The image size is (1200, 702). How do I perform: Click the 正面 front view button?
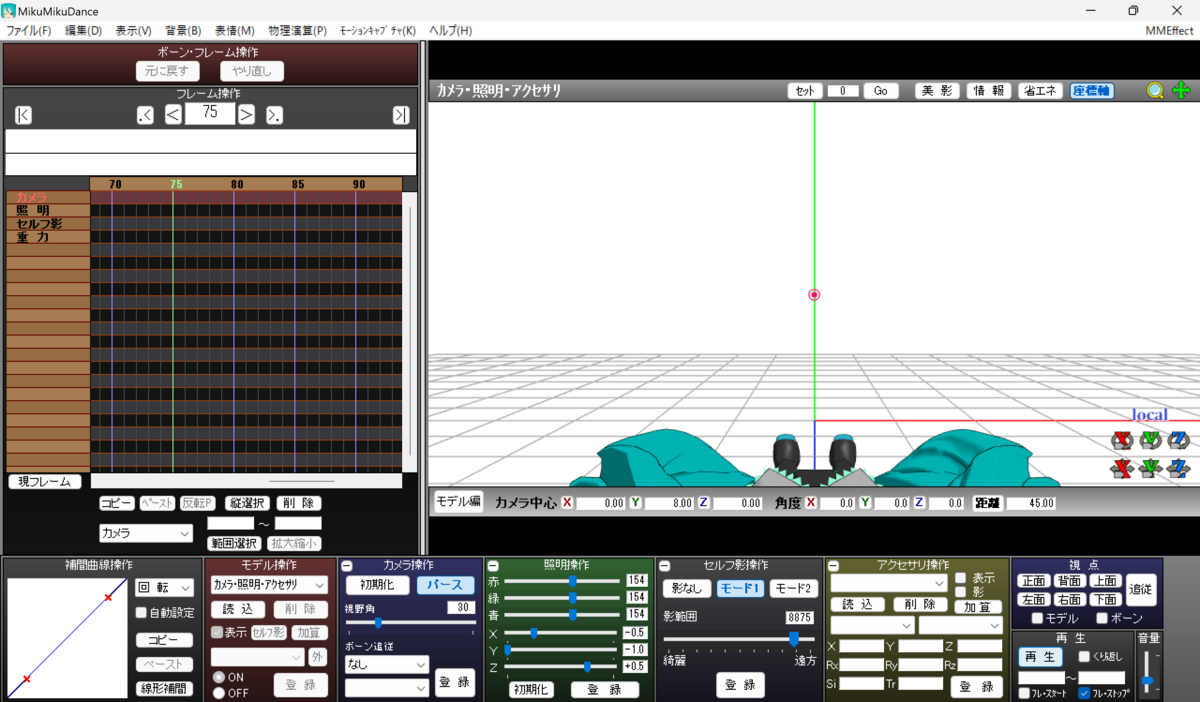[x=1033, y=581]
